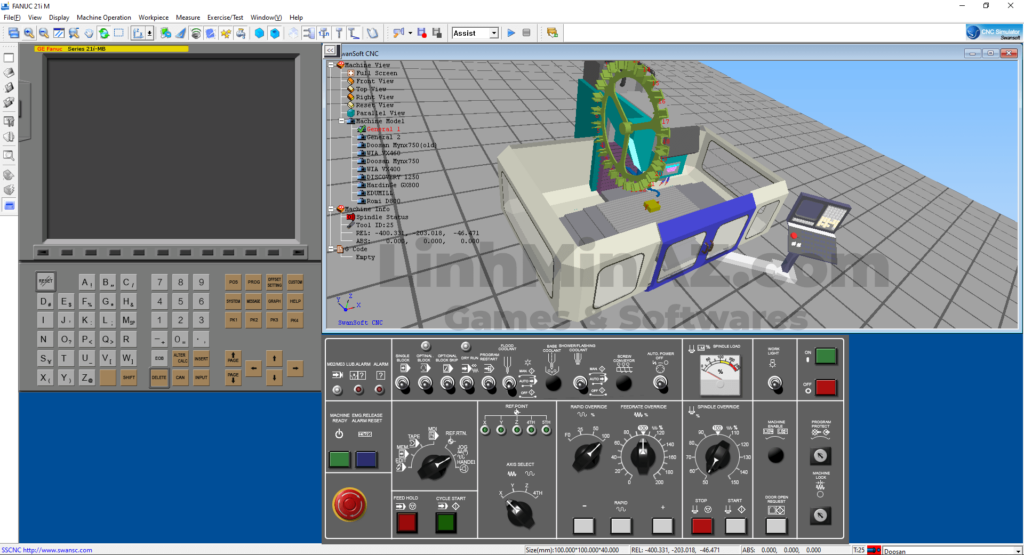Collapse the Machine View tree node

click(331, 65)
